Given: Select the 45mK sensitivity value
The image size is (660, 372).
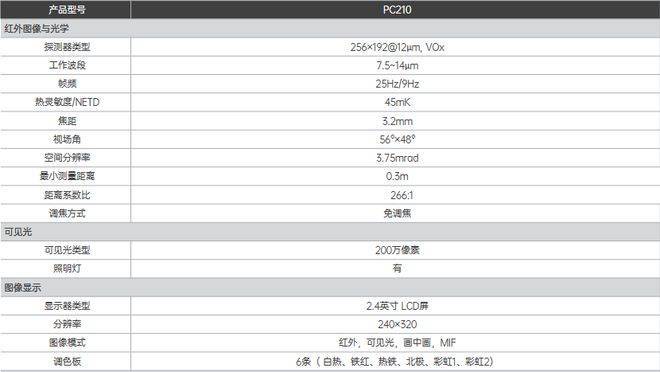Looking at the screenshot, I should (x=397, y=102).
